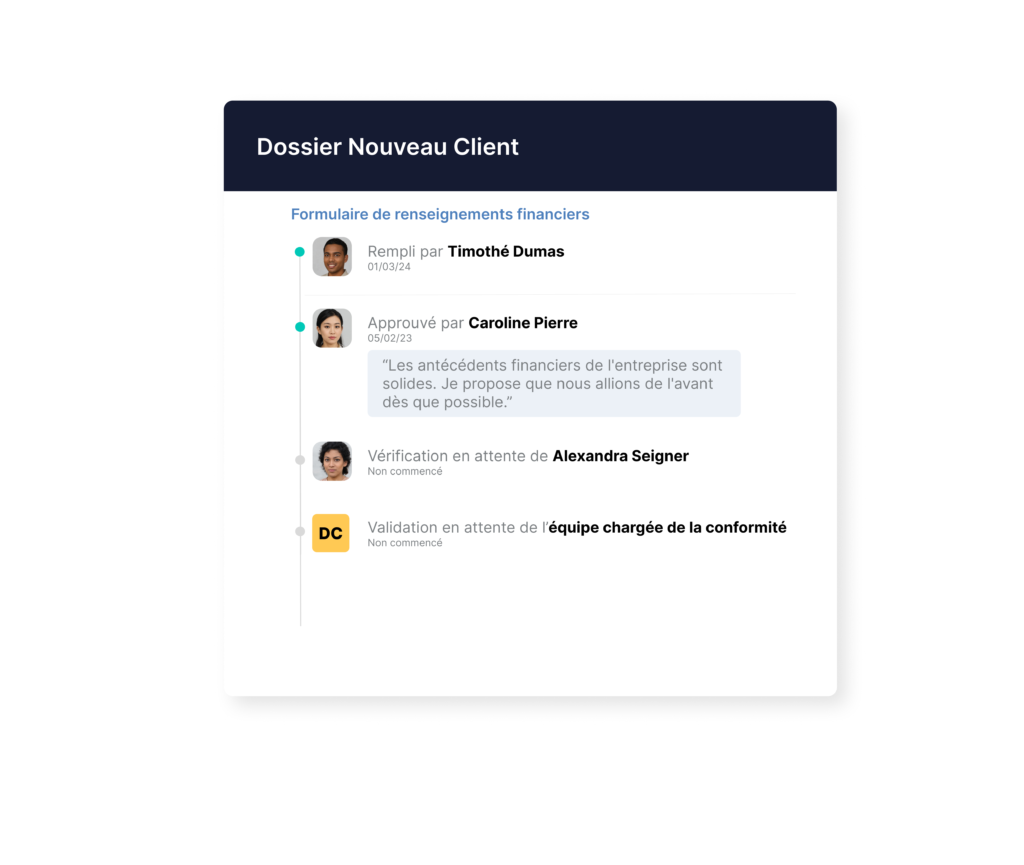Click Non commencé under Alexandra Seigner

tap(405, 471)
